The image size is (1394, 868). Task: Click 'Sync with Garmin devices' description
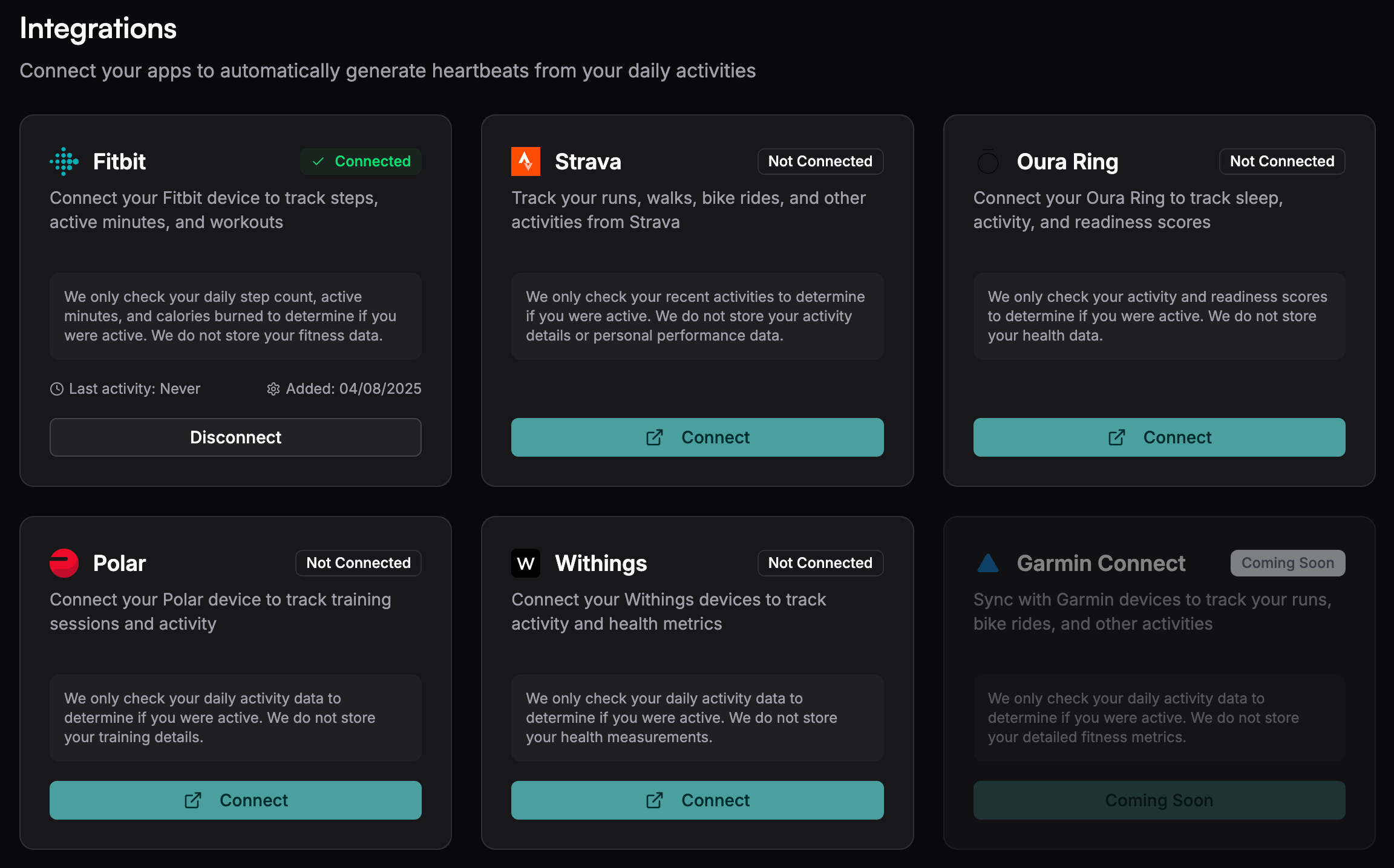tap(1153, 612)
